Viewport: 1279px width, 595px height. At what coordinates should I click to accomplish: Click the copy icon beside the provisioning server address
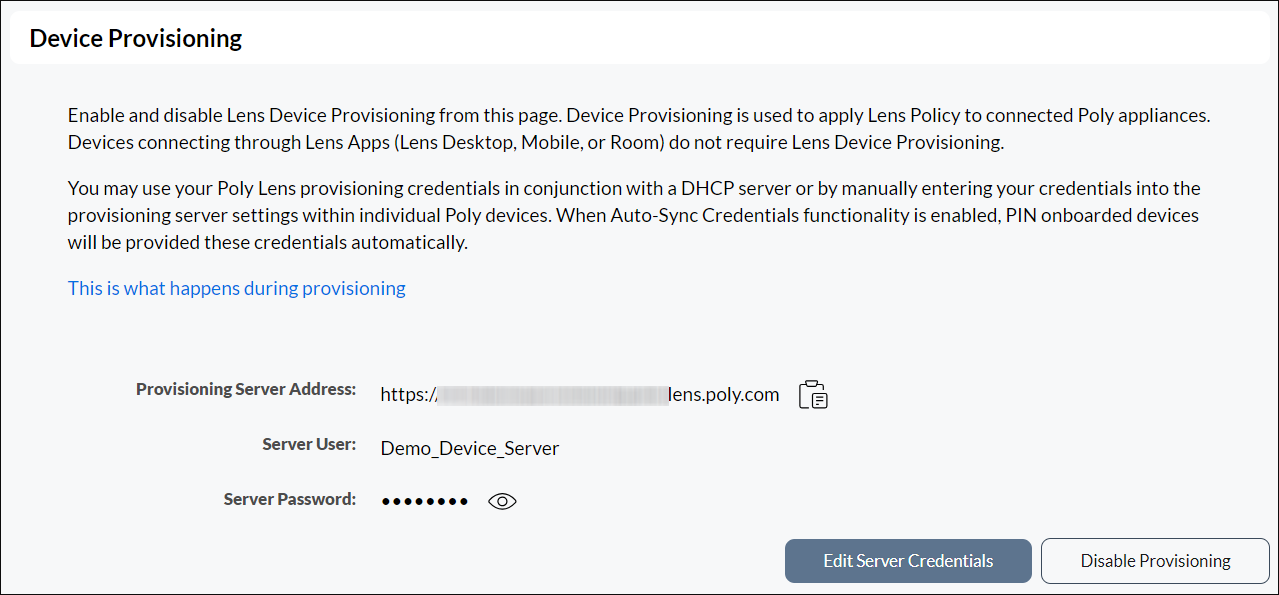point(812,394)
